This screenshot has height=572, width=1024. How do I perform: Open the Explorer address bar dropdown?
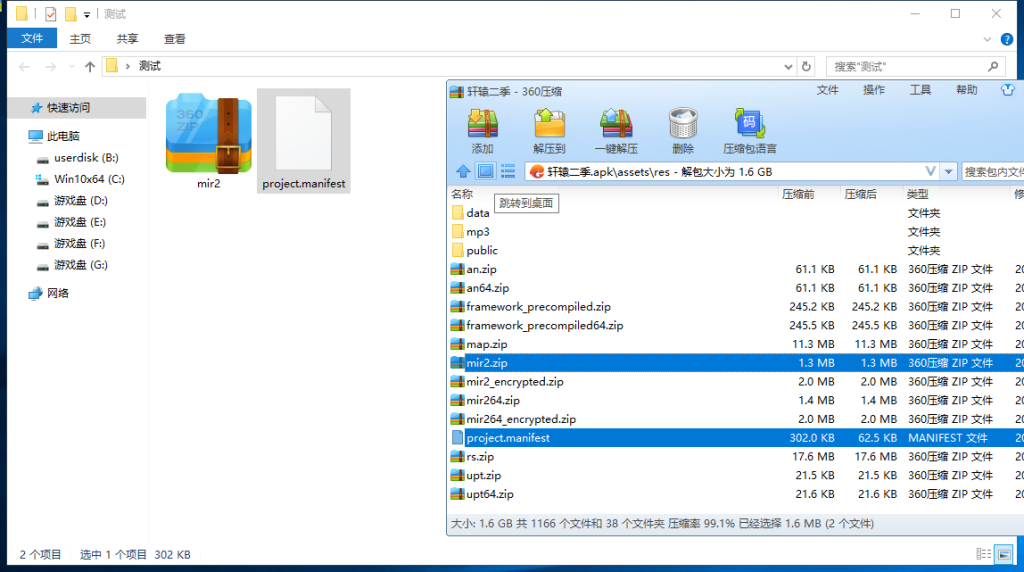coord(787,66)
